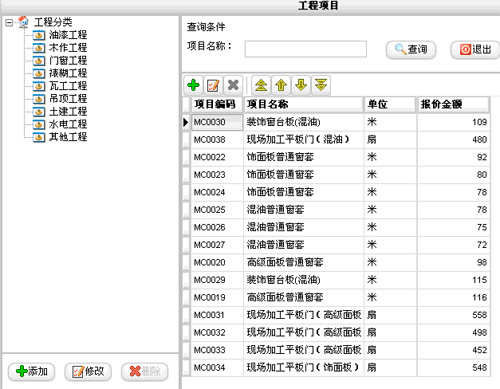Click the edit record toolbar icon
Viewport: 500px width, 389px height.
[x=213, y=85]
